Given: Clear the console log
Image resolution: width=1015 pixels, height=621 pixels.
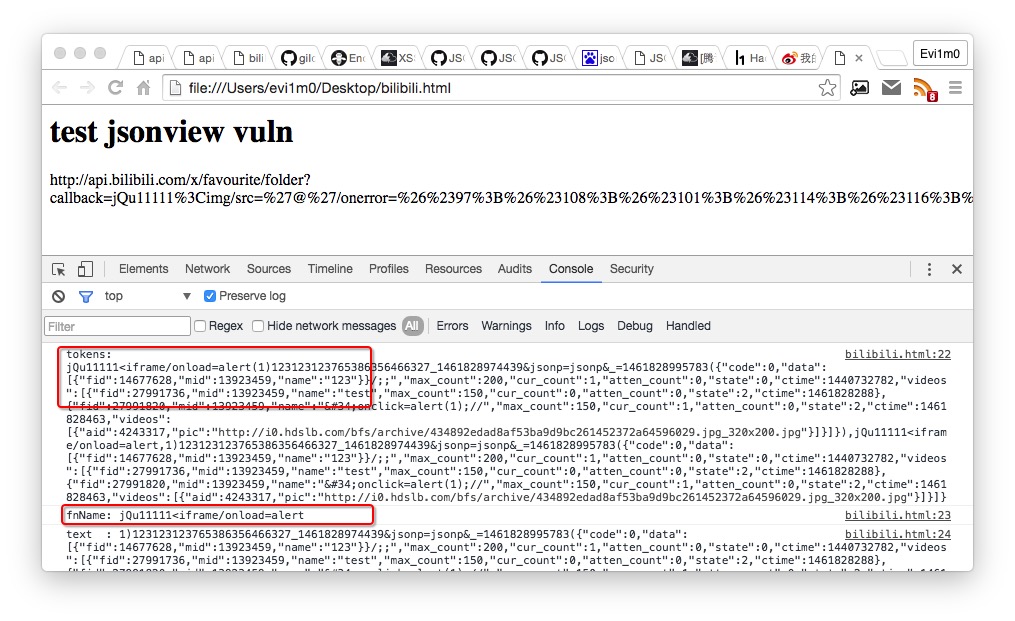Looking at the screenshot, I should tap(58, 297).
